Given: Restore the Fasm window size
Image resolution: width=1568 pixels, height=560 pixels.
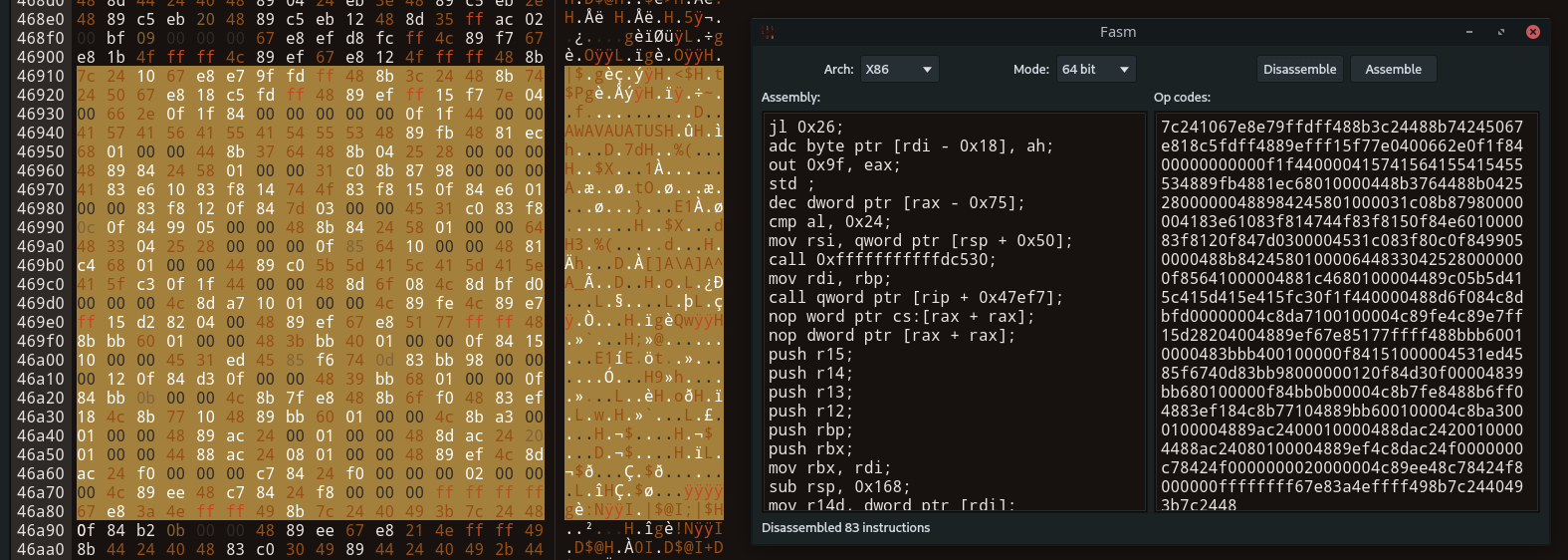Looking at the screenshot, I should coord(1501,32).
